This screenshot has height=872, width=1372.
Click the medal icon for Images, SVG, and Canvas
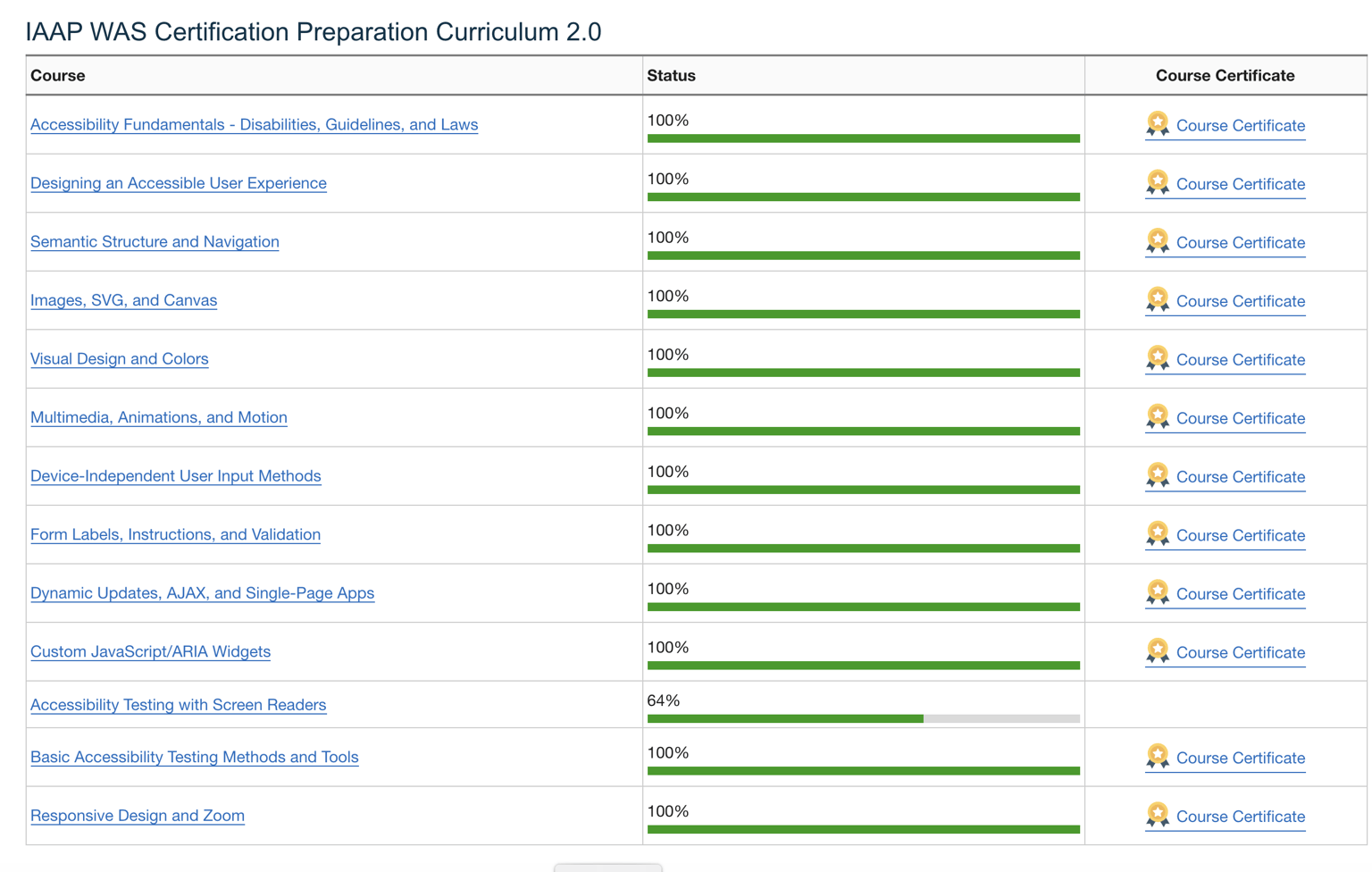[x=1158, y=300]
